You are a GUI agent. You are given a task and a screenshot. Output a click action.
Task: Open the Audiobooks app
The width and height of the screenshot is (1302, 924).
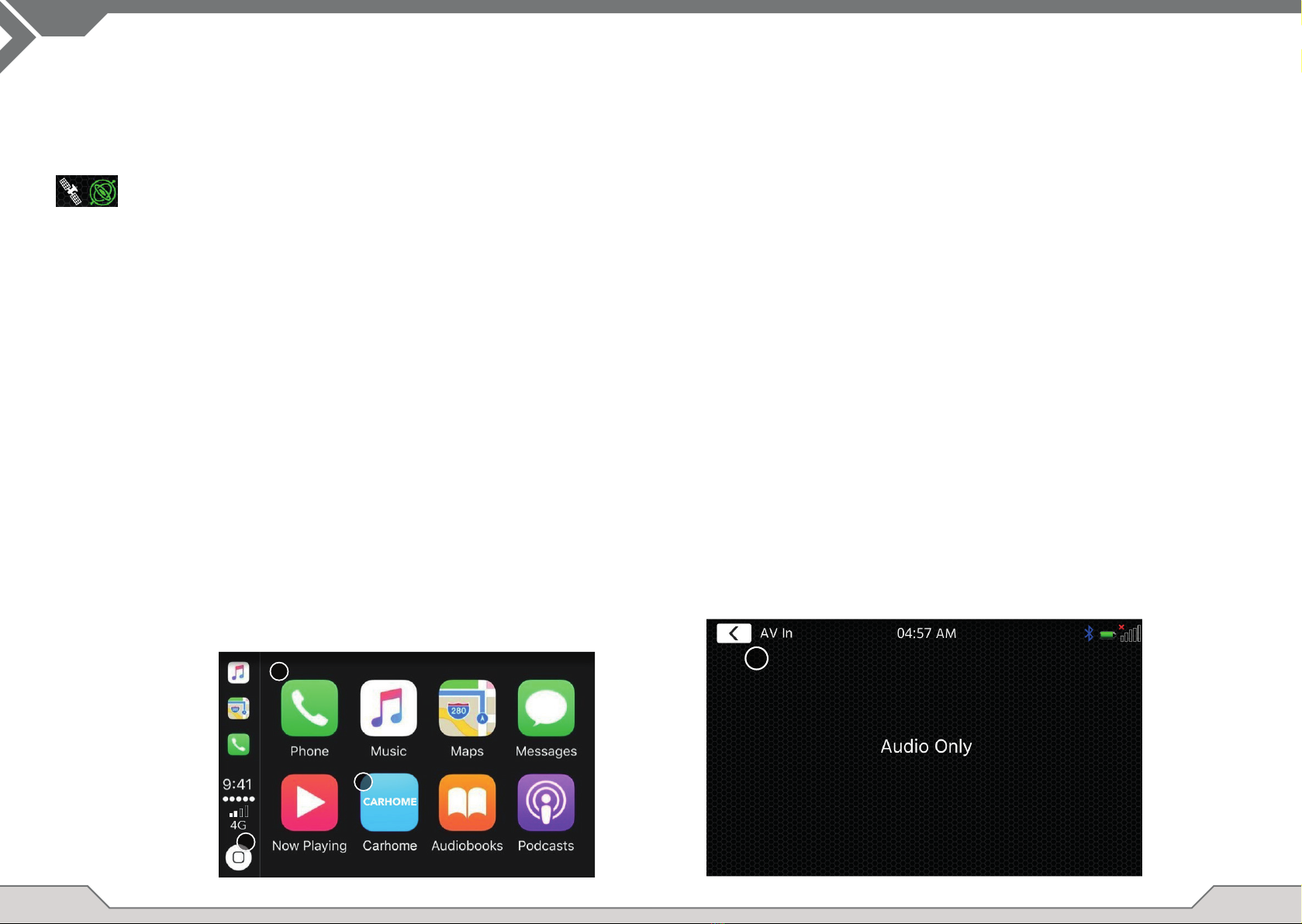[x=467, y=802]
